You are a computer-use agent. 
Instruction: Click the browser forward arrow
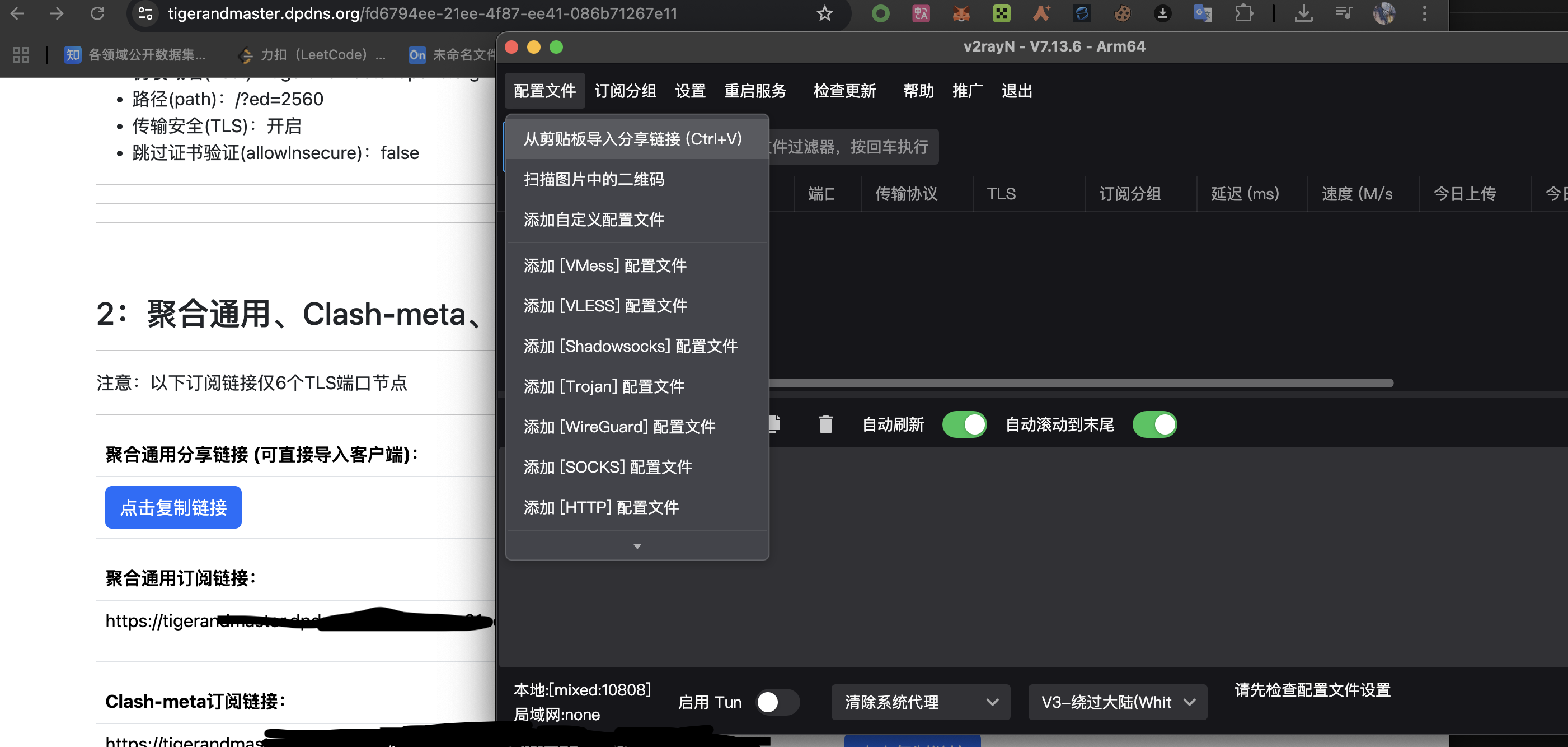click(57, 13)
